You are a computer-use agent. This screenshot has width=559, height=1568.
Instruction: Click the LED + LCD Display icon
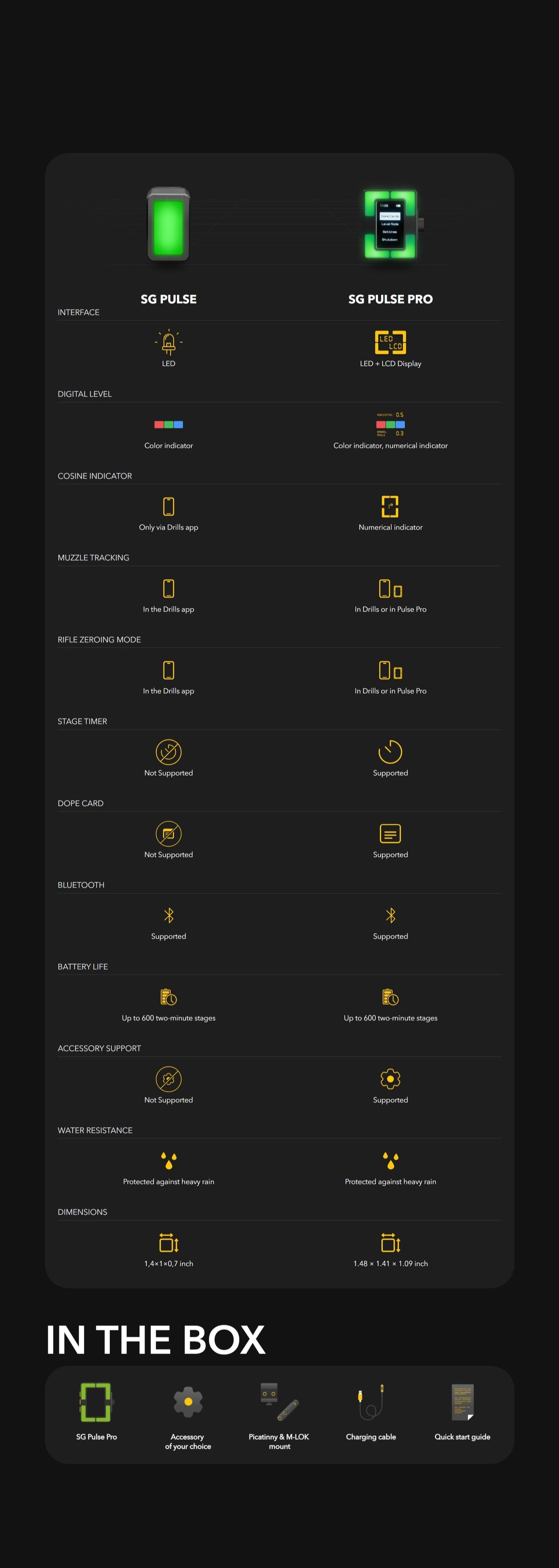[x=390, y=342]
